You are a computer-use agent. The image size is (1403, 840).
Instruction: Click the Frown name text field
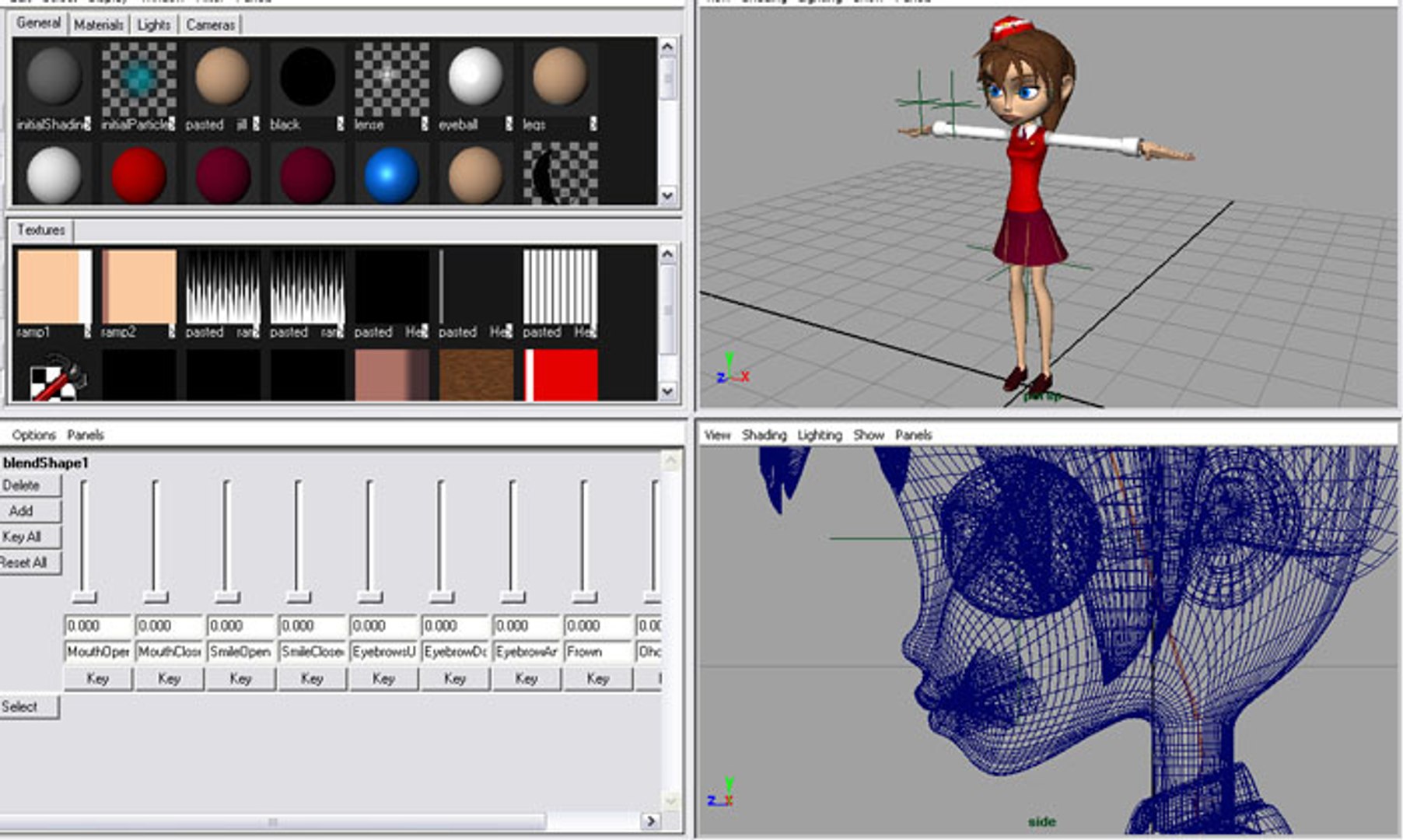coord(597,652)
